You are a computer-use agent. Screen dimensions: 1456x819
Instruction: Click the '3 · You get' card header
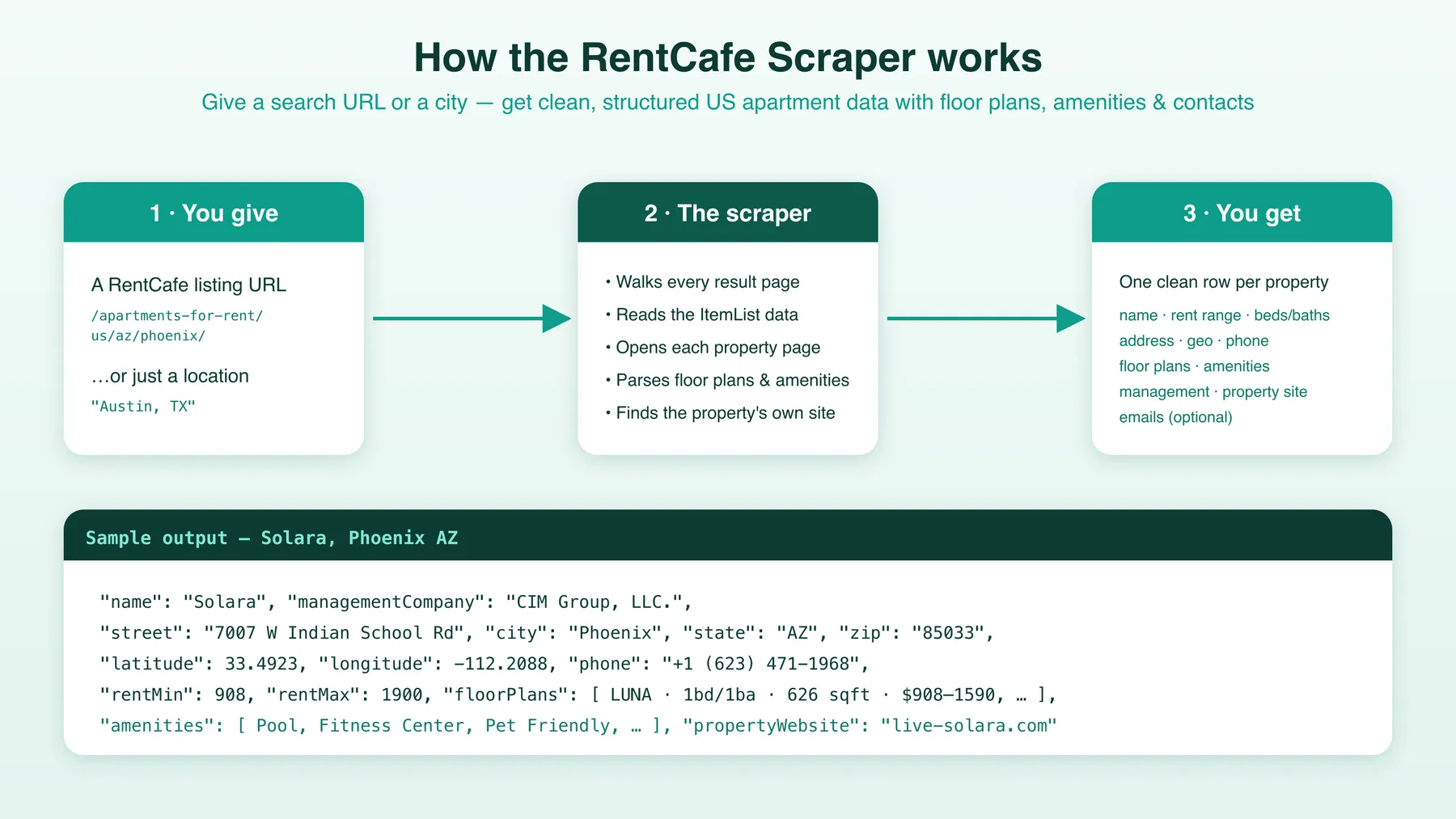click(x=1242, y=213)
